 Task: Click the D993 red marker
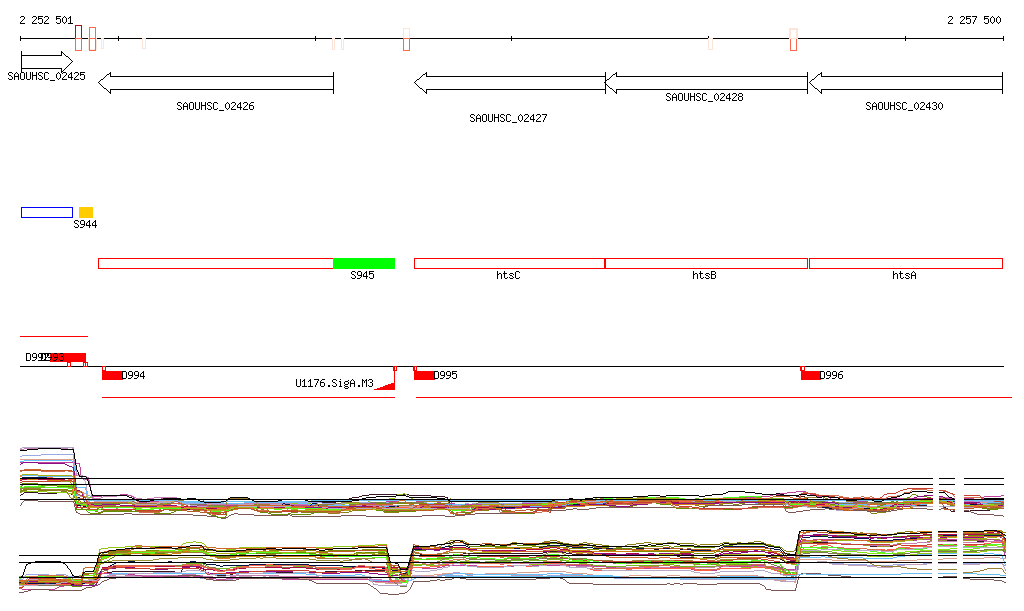pos(68,357)
